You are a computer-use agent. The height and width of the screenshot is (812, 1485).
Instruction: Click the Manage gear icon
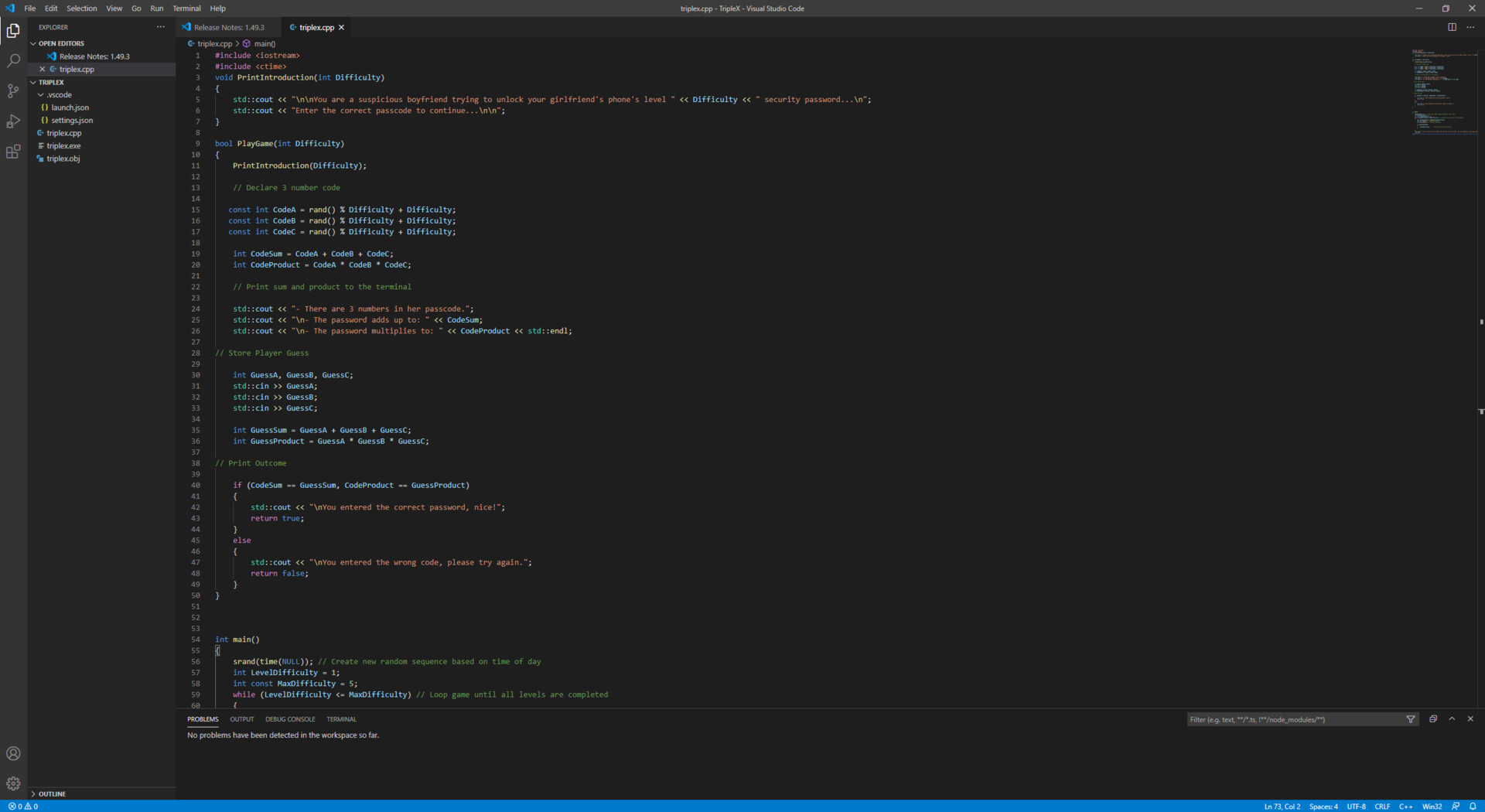[13, 783]
